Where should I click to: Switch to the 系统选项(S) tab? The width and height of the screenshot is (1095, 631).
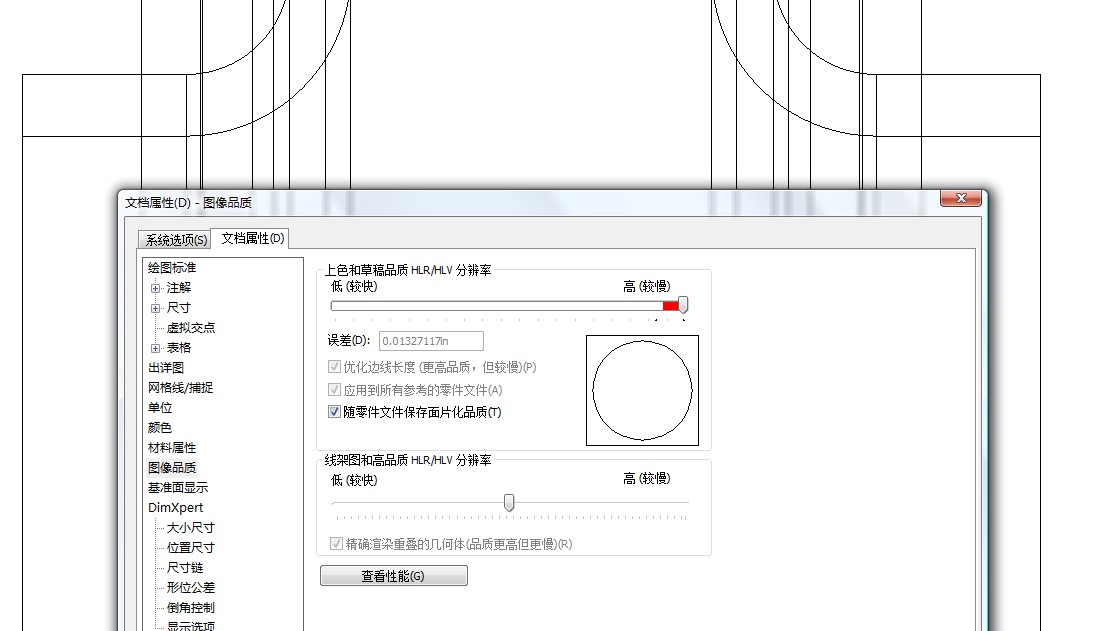[176, 239]
